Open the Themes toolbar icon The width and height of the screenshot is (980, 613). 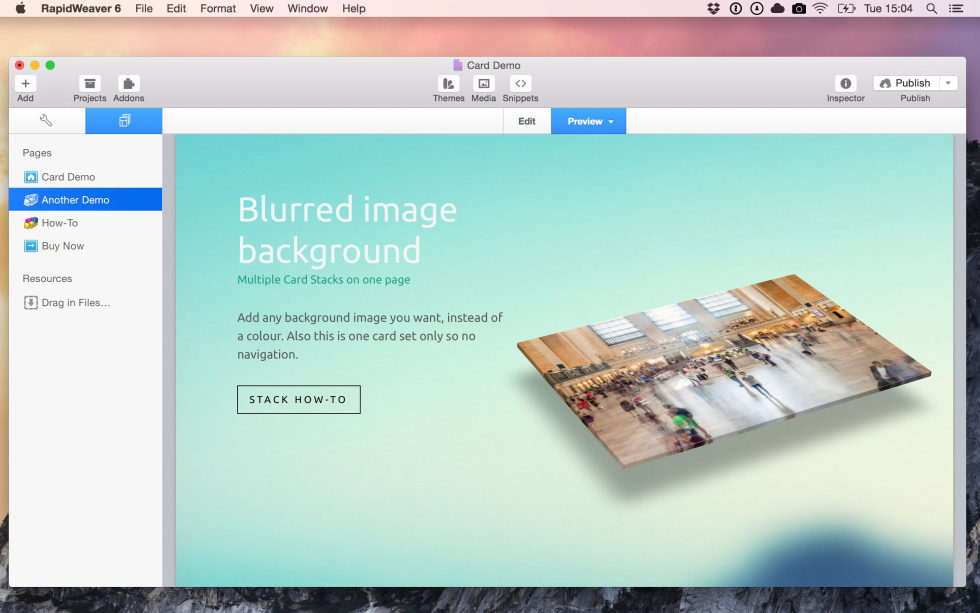(x=448, y=84)
